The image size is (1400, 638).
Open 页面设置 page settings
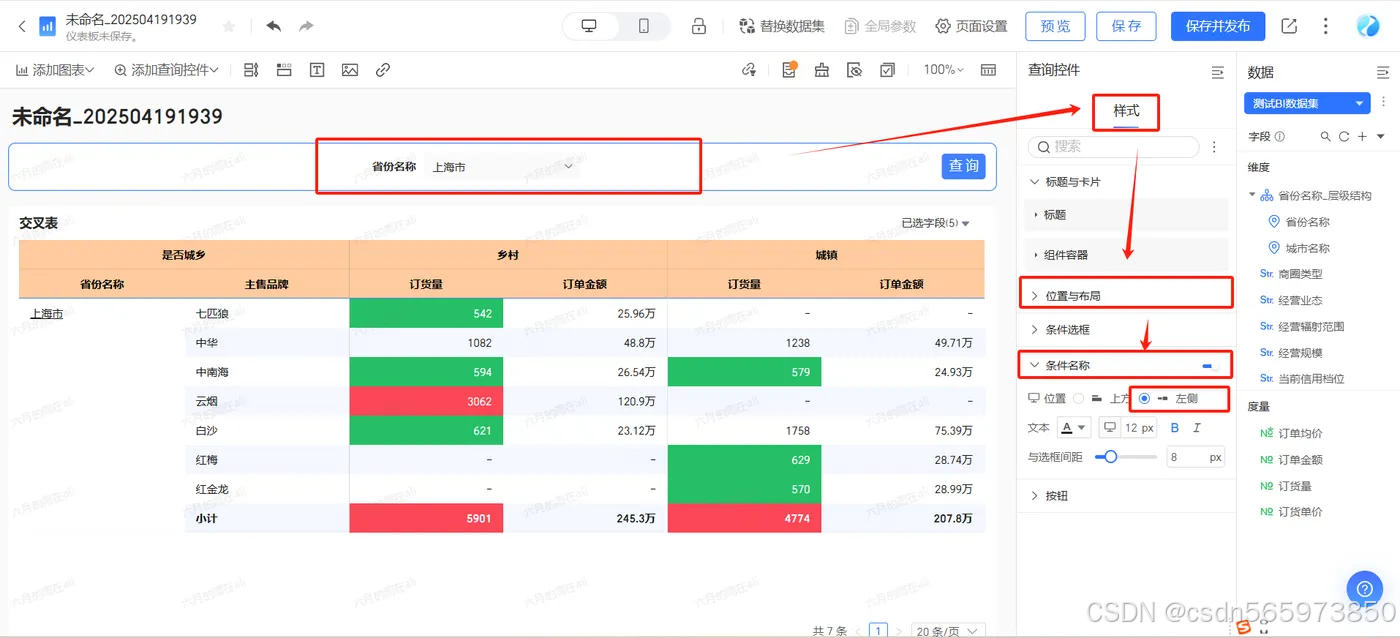pyautogui.click(x=971, y=26)
